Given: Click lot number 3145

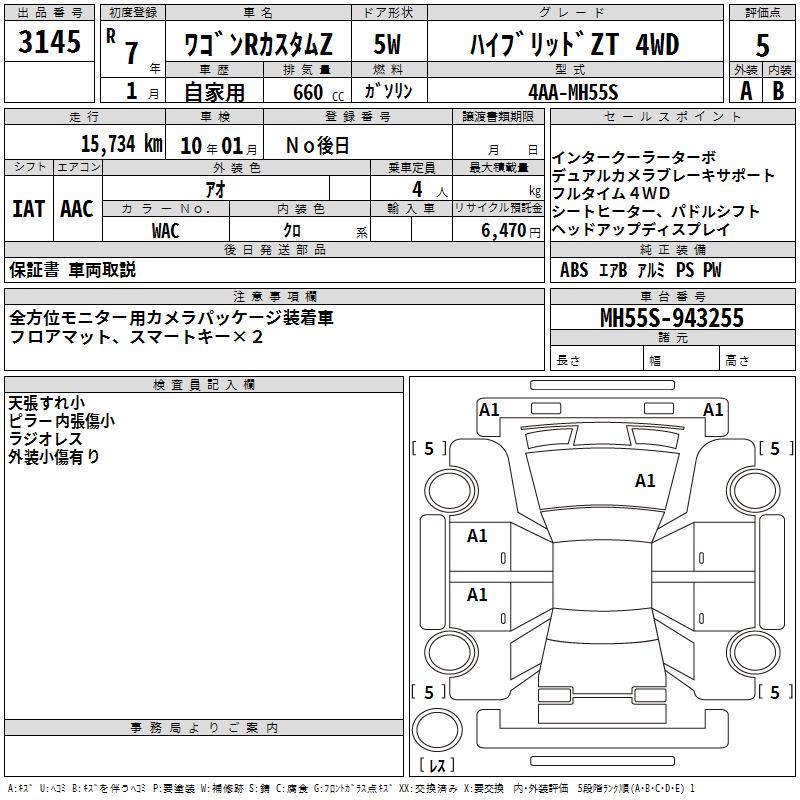Looking at the screenshot, I should [x=49, y=41].
